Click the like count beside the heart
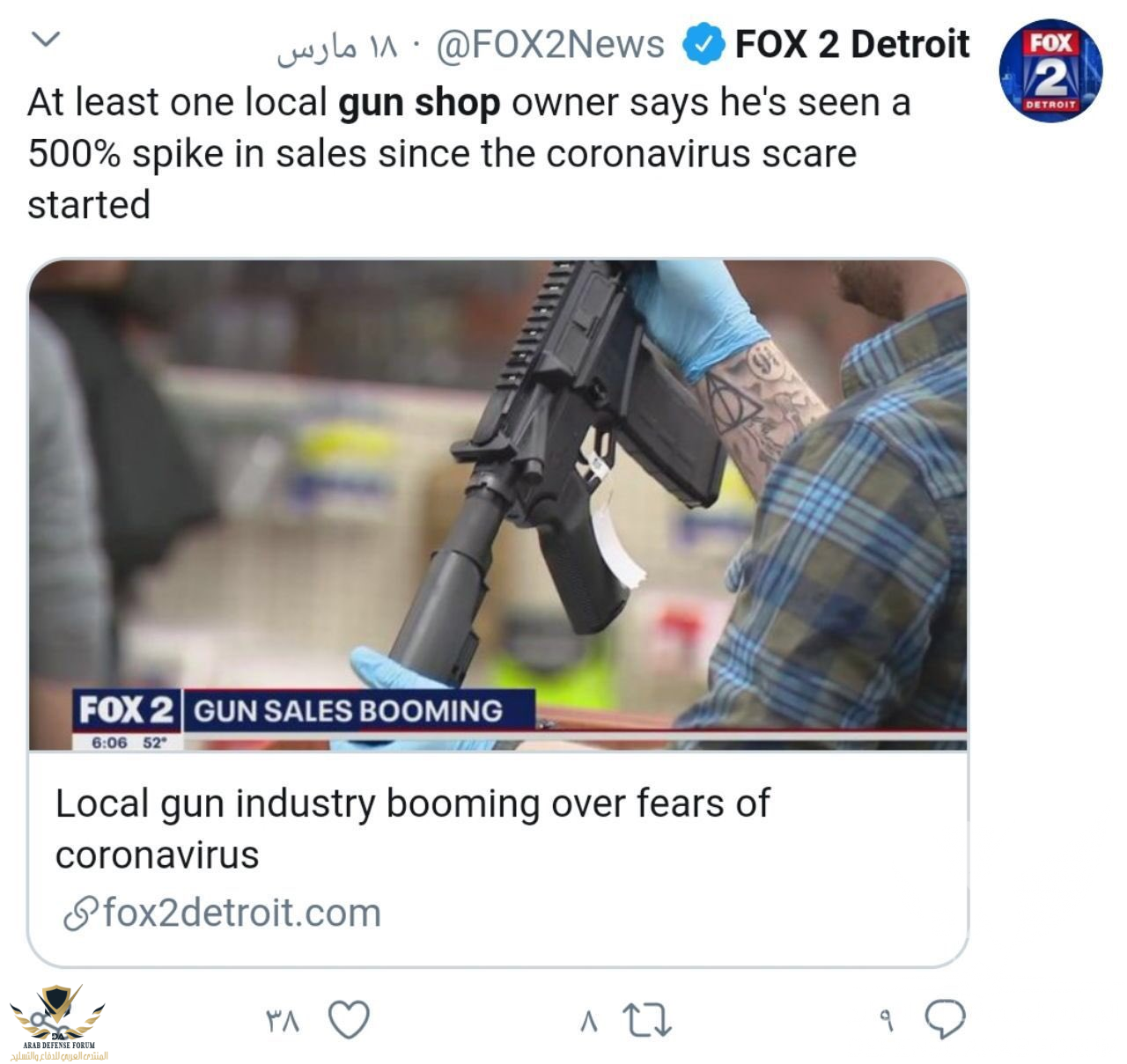The width and height of the screenshot is (1127, 1064). pyautogui.click(x=283, y=1021)
